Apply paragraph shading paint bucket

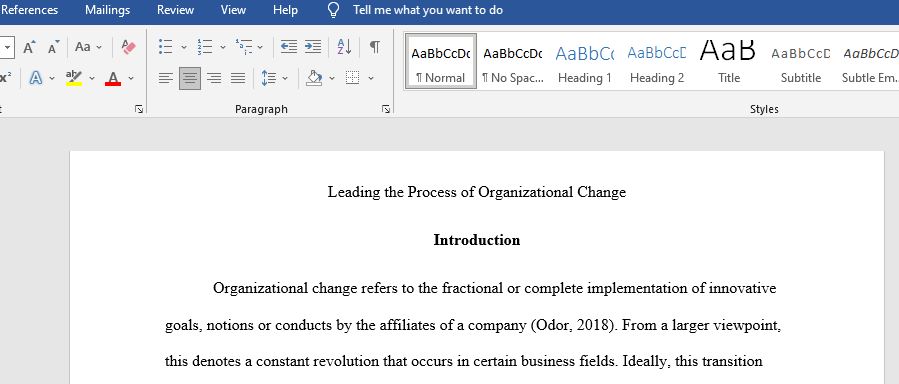pos(314,78)
